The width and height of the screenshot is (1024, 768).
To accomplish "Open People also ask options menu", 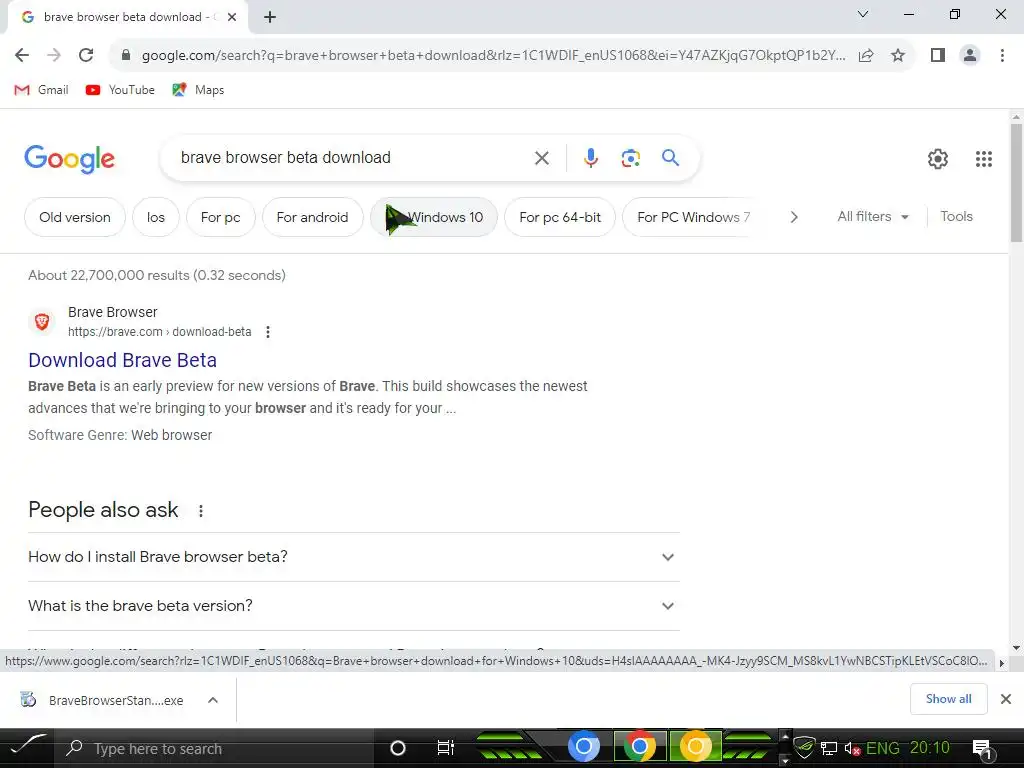I will (200, 511).
